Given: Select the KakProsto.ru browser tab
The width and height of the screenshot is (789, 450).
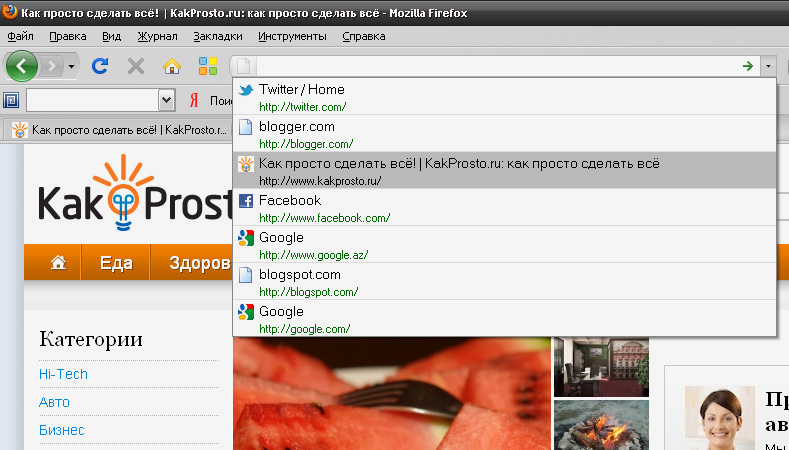Looking at the screenshot, I should coord(118,130).
